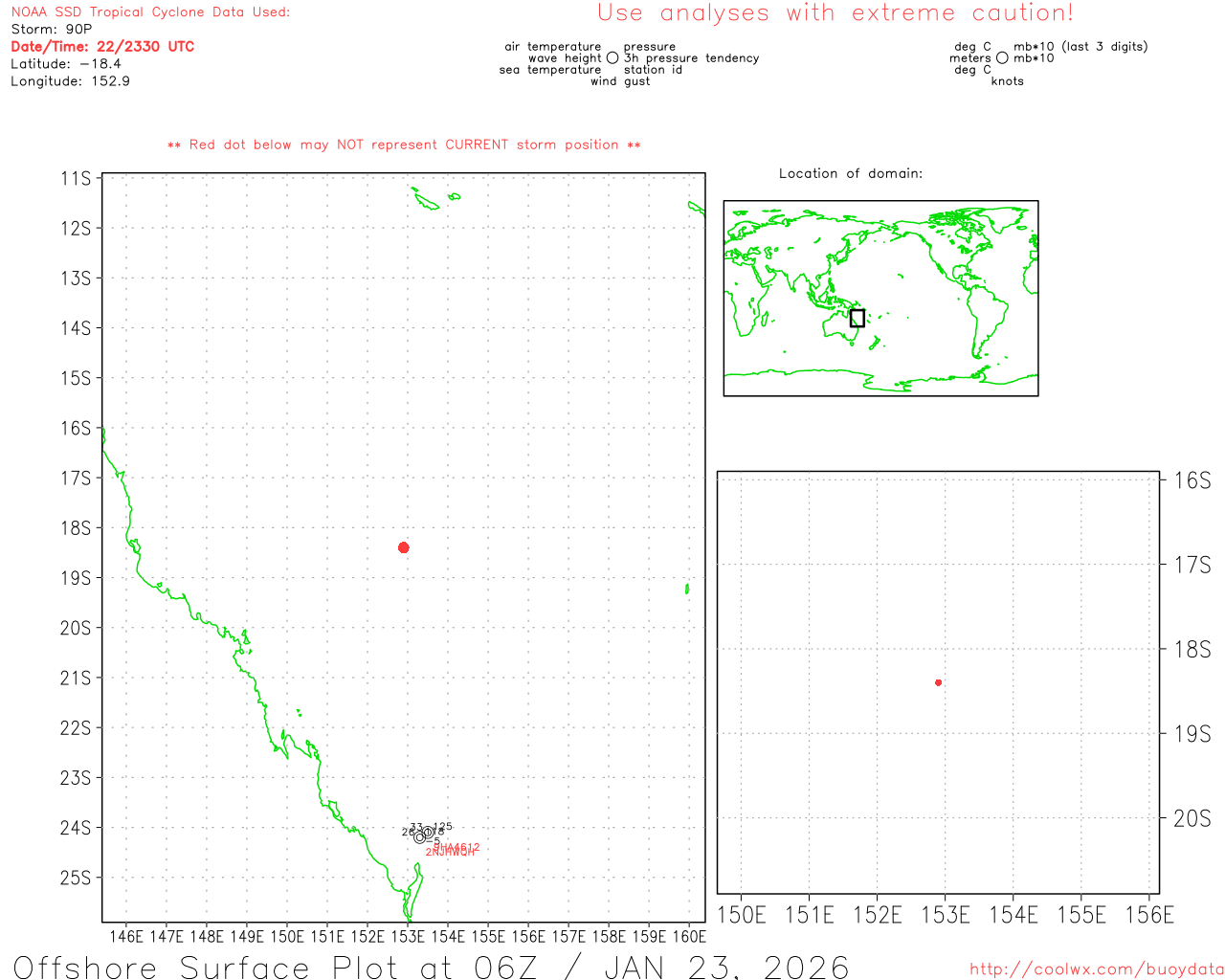Viewport: 1225px width, 980px height.
Task: Click the "13S" latitude label
Action: click(x=76, y=278)
